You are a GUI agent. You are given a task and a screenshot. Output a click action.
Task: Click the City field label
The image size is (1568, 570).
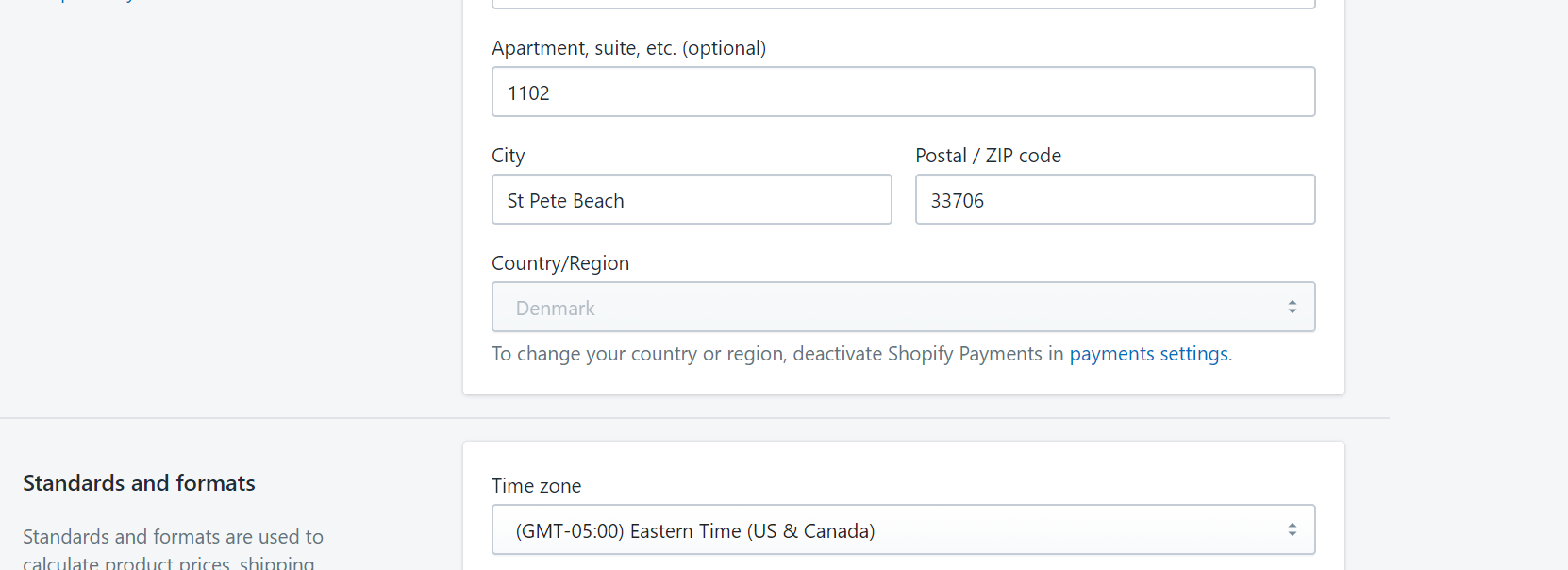(x=508, y=156)
